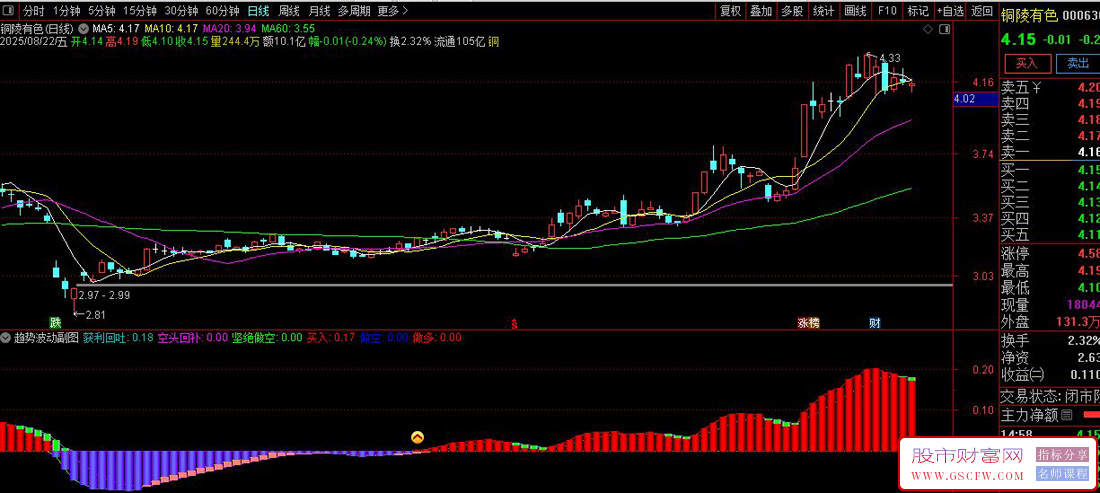
Task: Activate the 画线 drawing tool
Action: pos(855,11)
